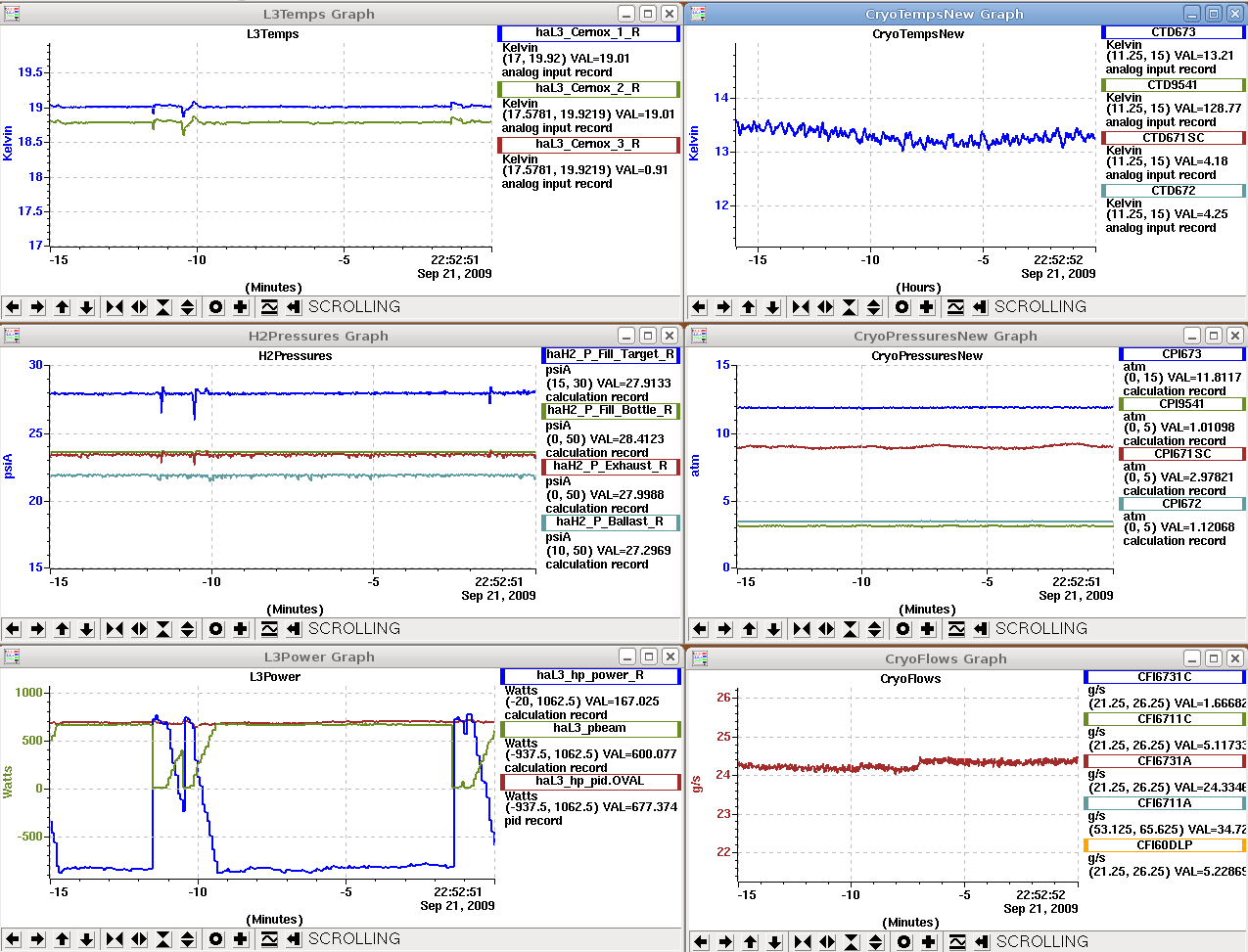The image size is (1248, 952).
Task: Click pan up arrow in H2Pressures graph
Action: [x=62, y=629]
